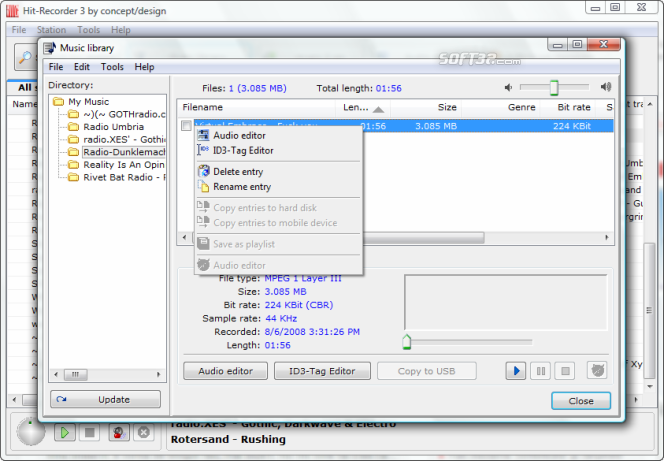
Task: Select the radio.XES' - Gothic folder
Action: tap(124, 139)
